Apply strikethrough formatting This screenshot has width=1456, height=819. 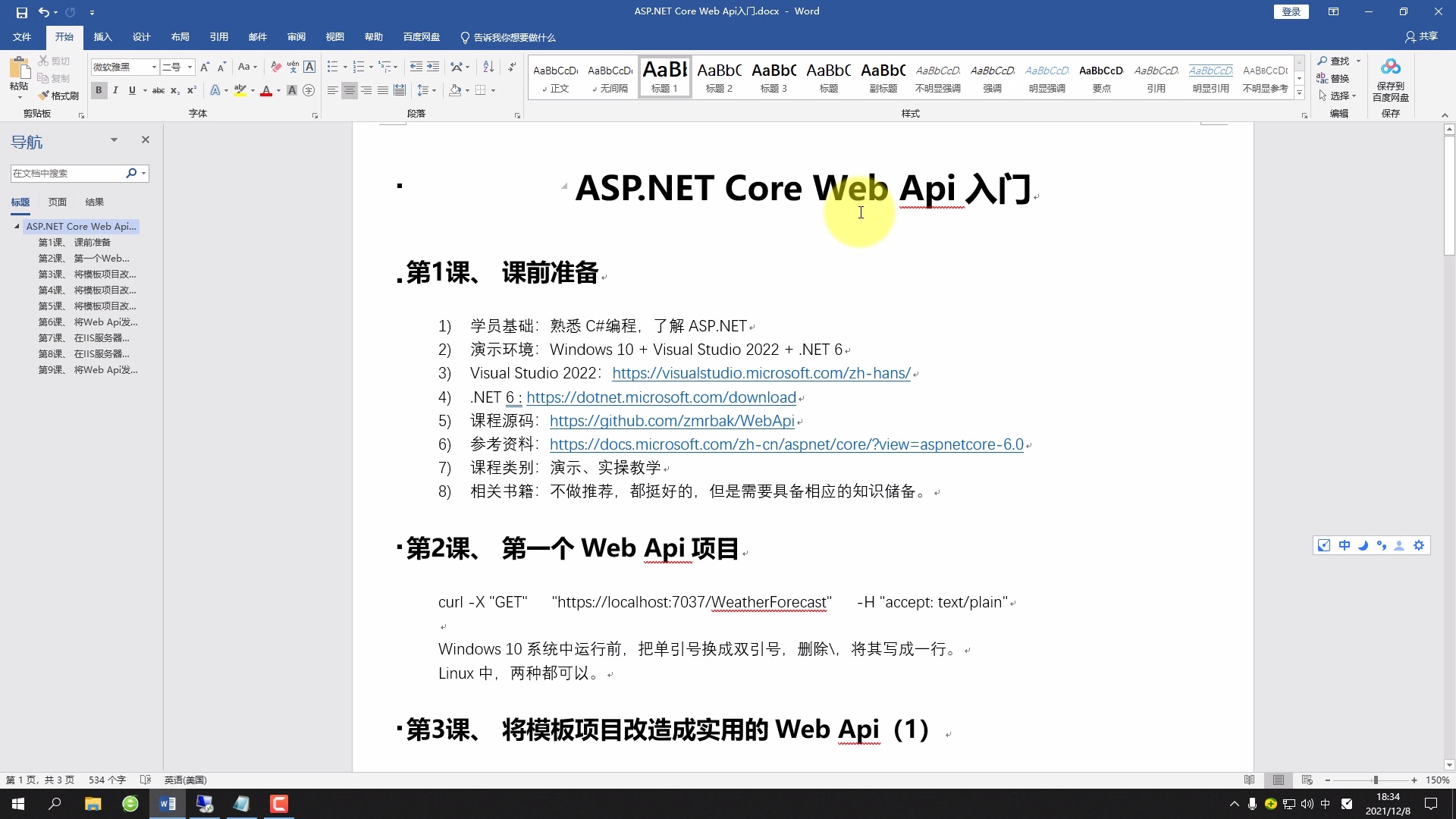[x=158, y=90]
